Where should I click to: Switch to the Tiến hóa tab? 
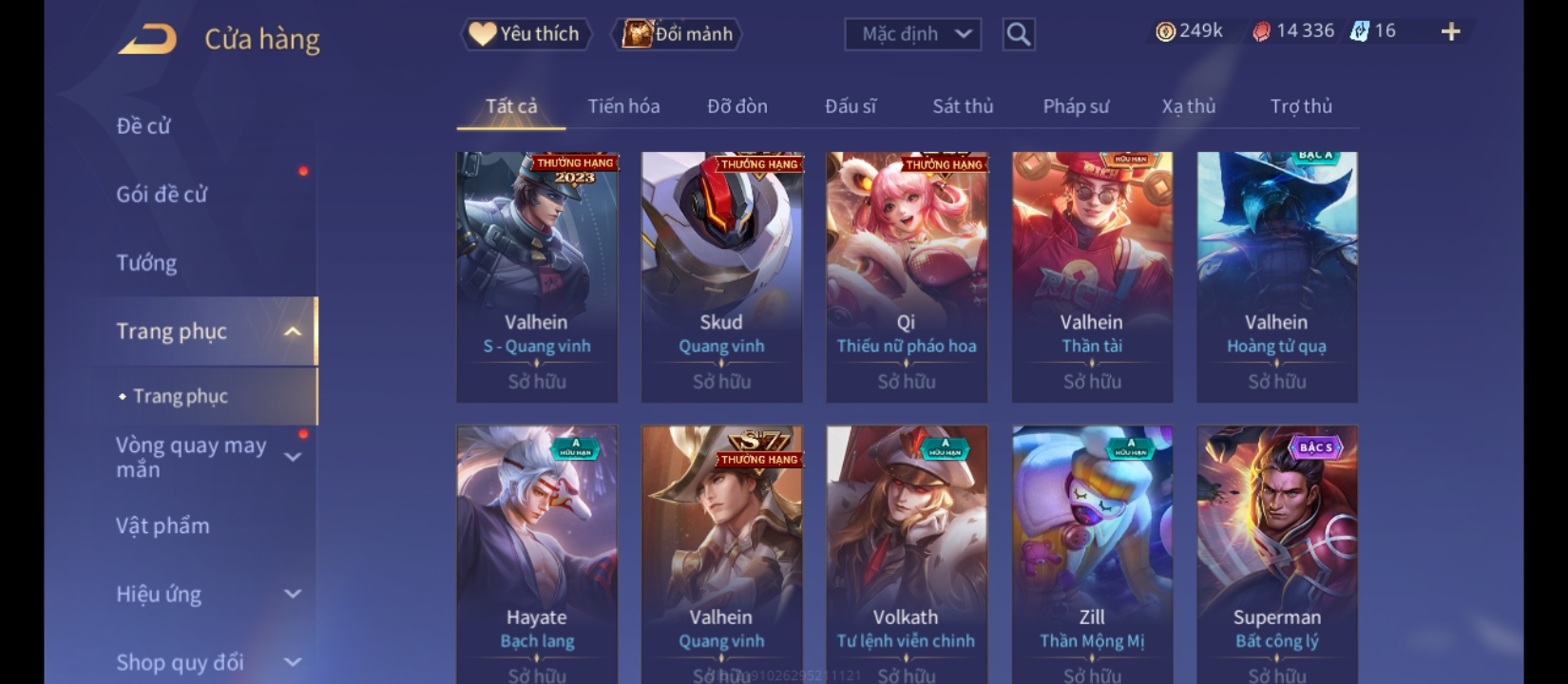point(623,106)
